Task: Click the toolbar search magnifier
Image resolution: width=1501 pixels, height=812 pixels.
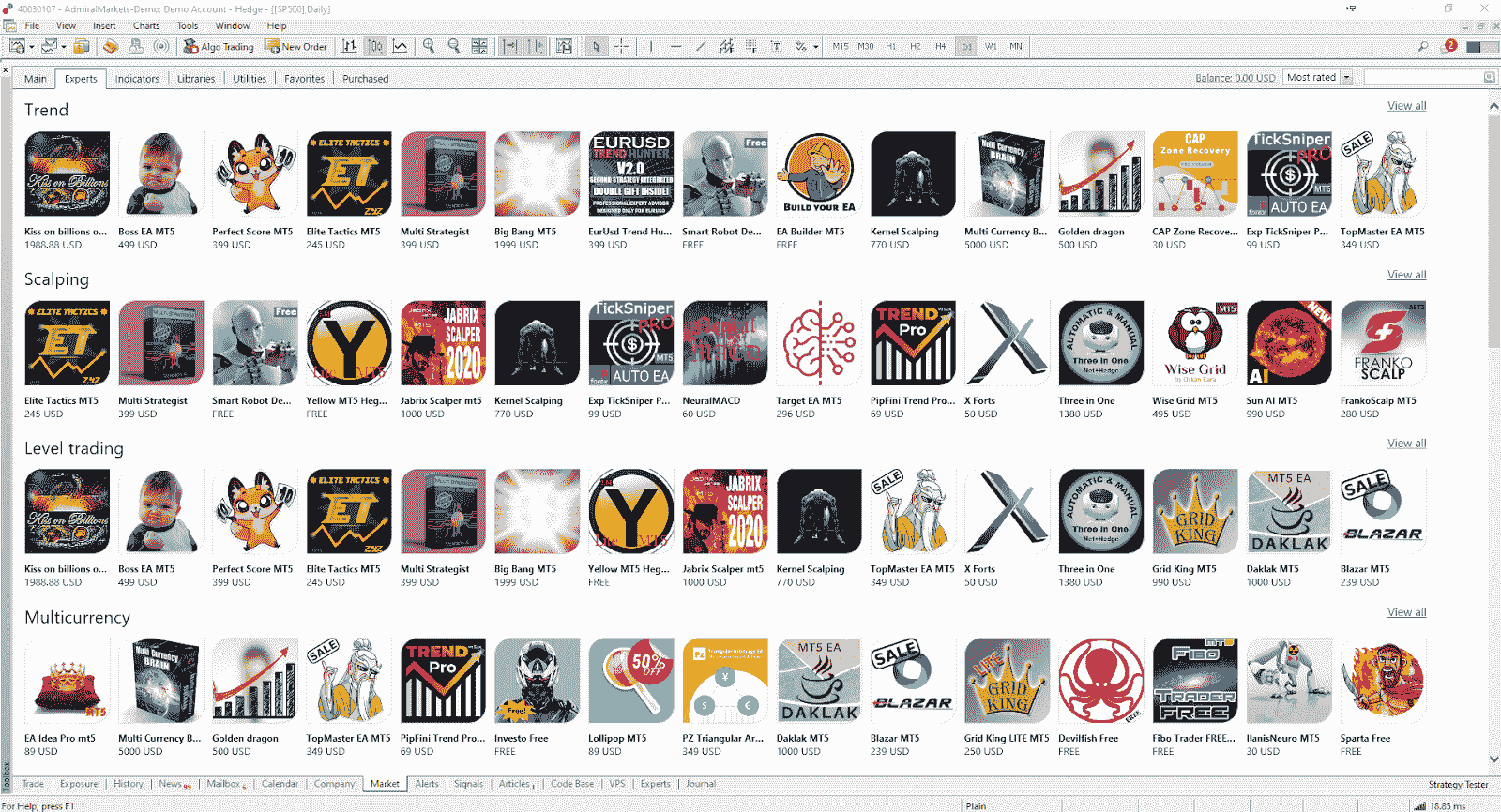Action: pyautogui.click(x=1423, y=46)
